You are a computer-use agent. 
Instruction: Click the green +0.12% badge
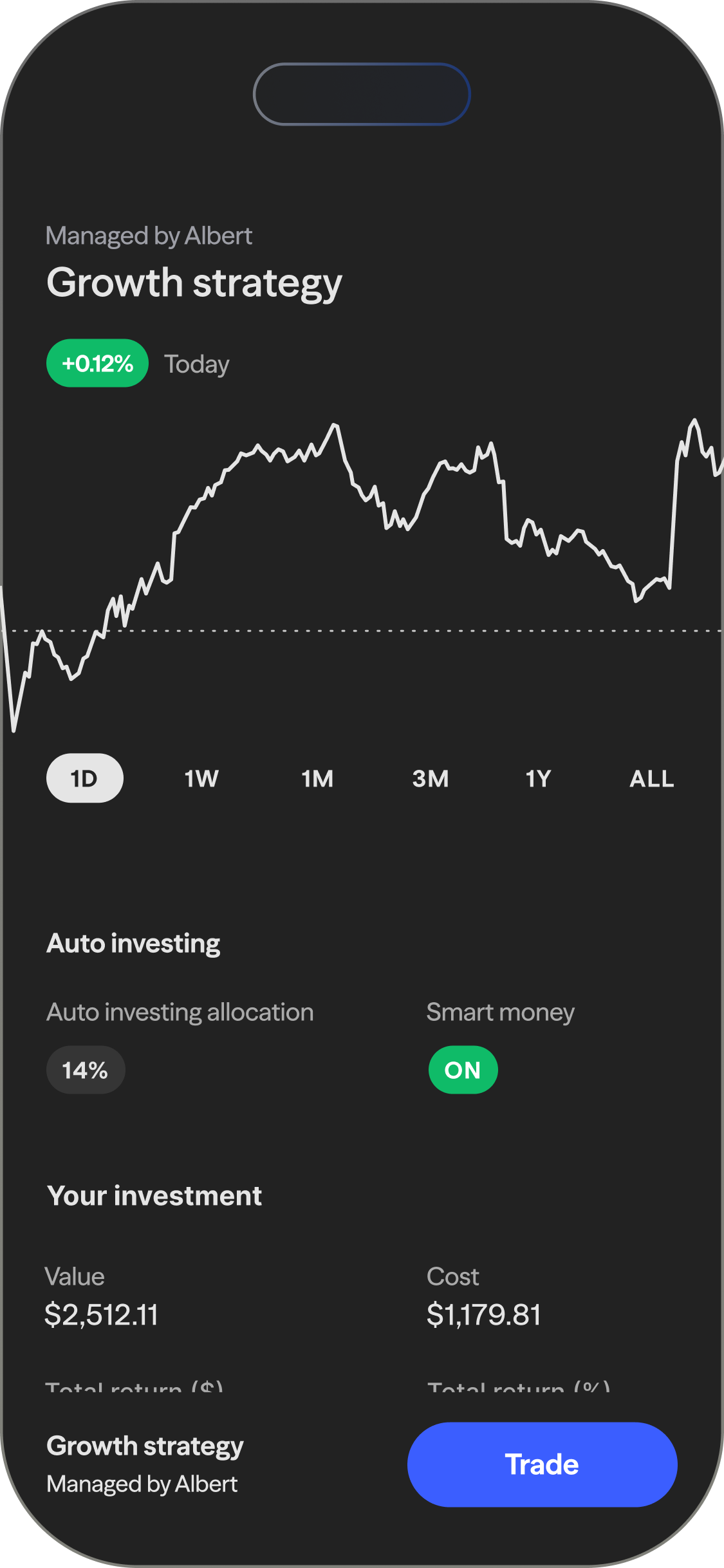[97, 364]
